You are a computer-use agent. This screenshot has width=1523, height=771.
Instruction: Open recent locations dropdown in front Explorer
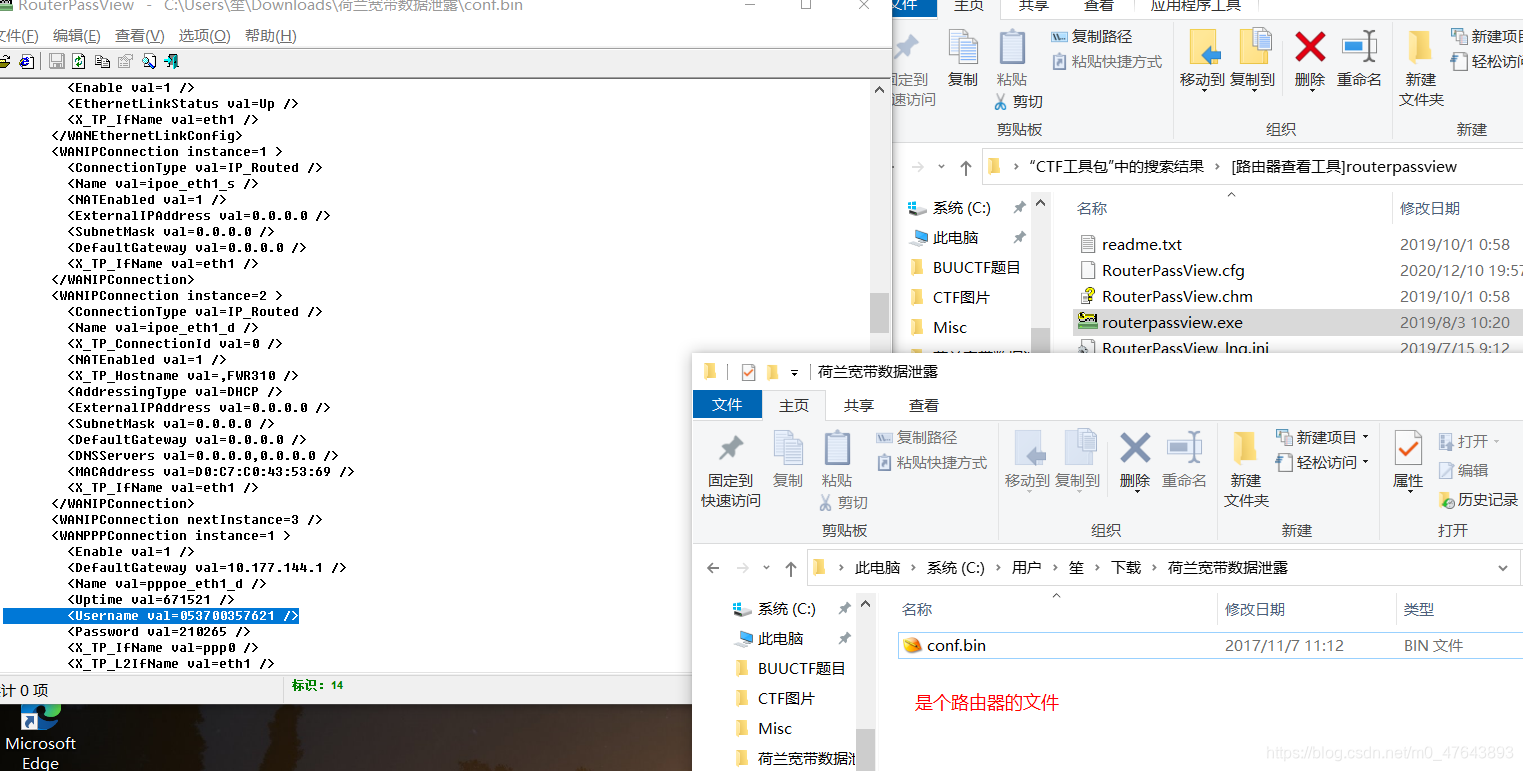coord(766,568)
